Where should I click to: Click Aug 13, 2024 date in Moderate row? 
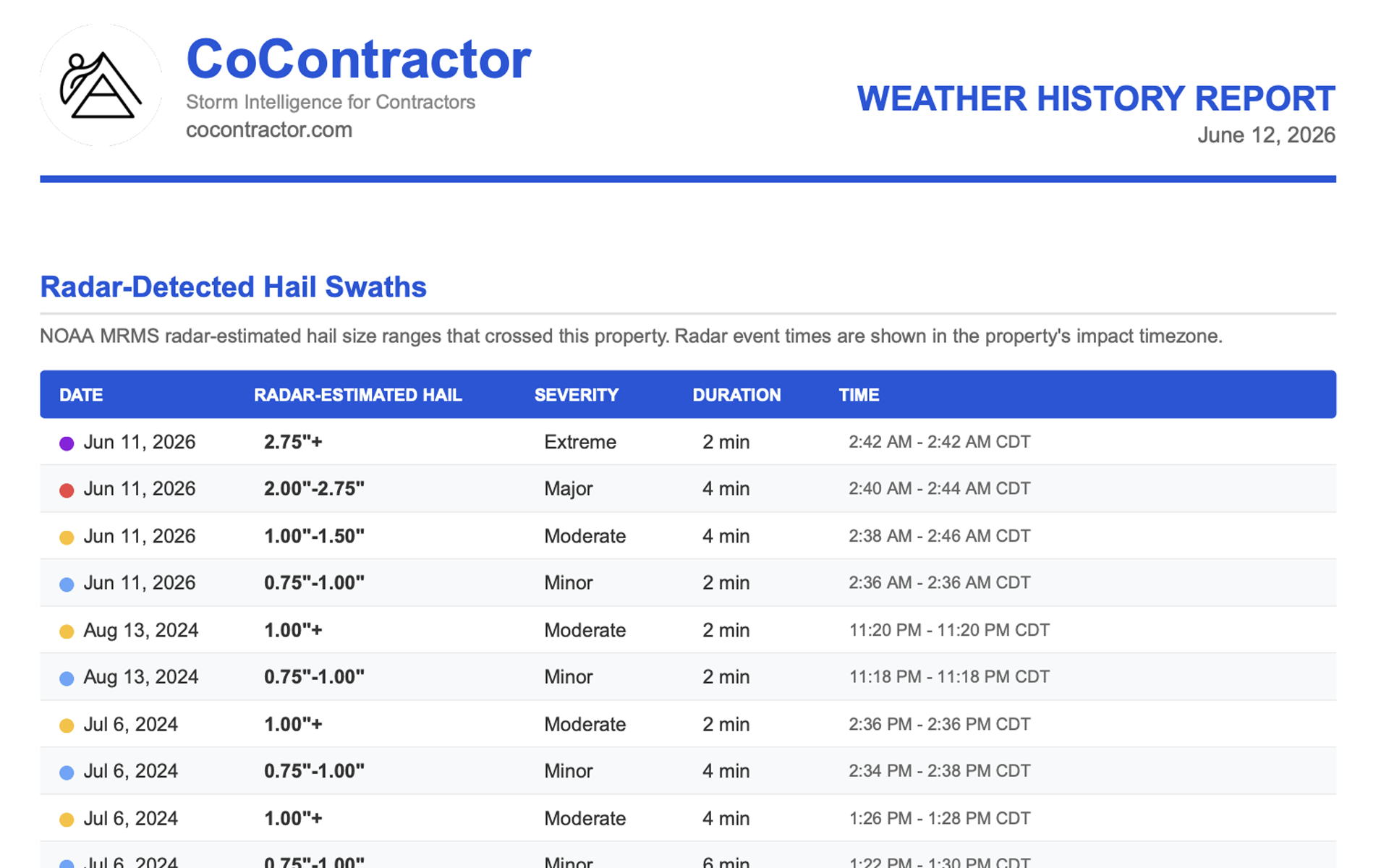point(141,630)
